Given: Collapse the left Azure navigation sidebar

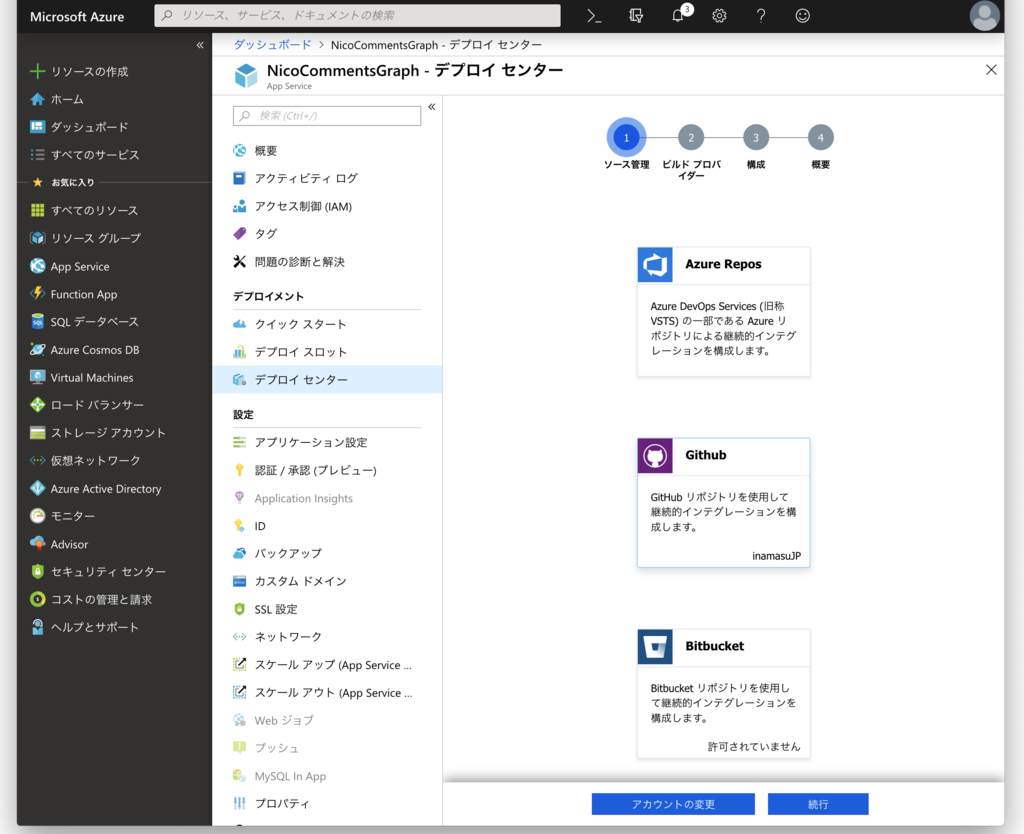Looking at the screenshot, I should click(200, 45).
